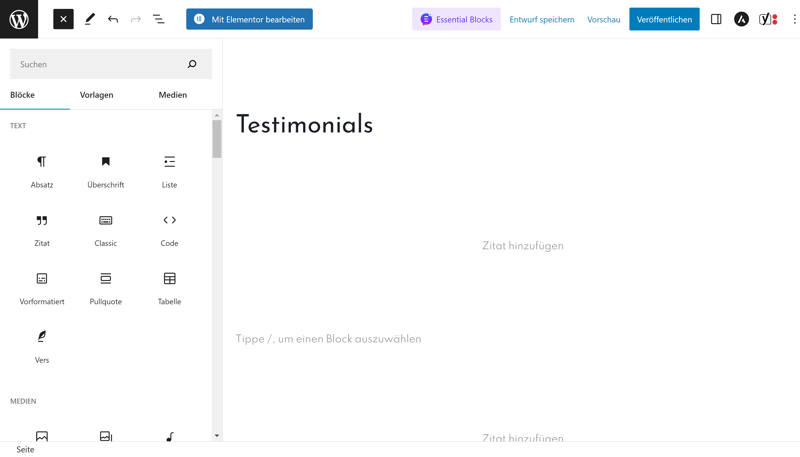800x457 pixels.
Task: Open the Vorschau preview
Action: [x=604, y=19]
